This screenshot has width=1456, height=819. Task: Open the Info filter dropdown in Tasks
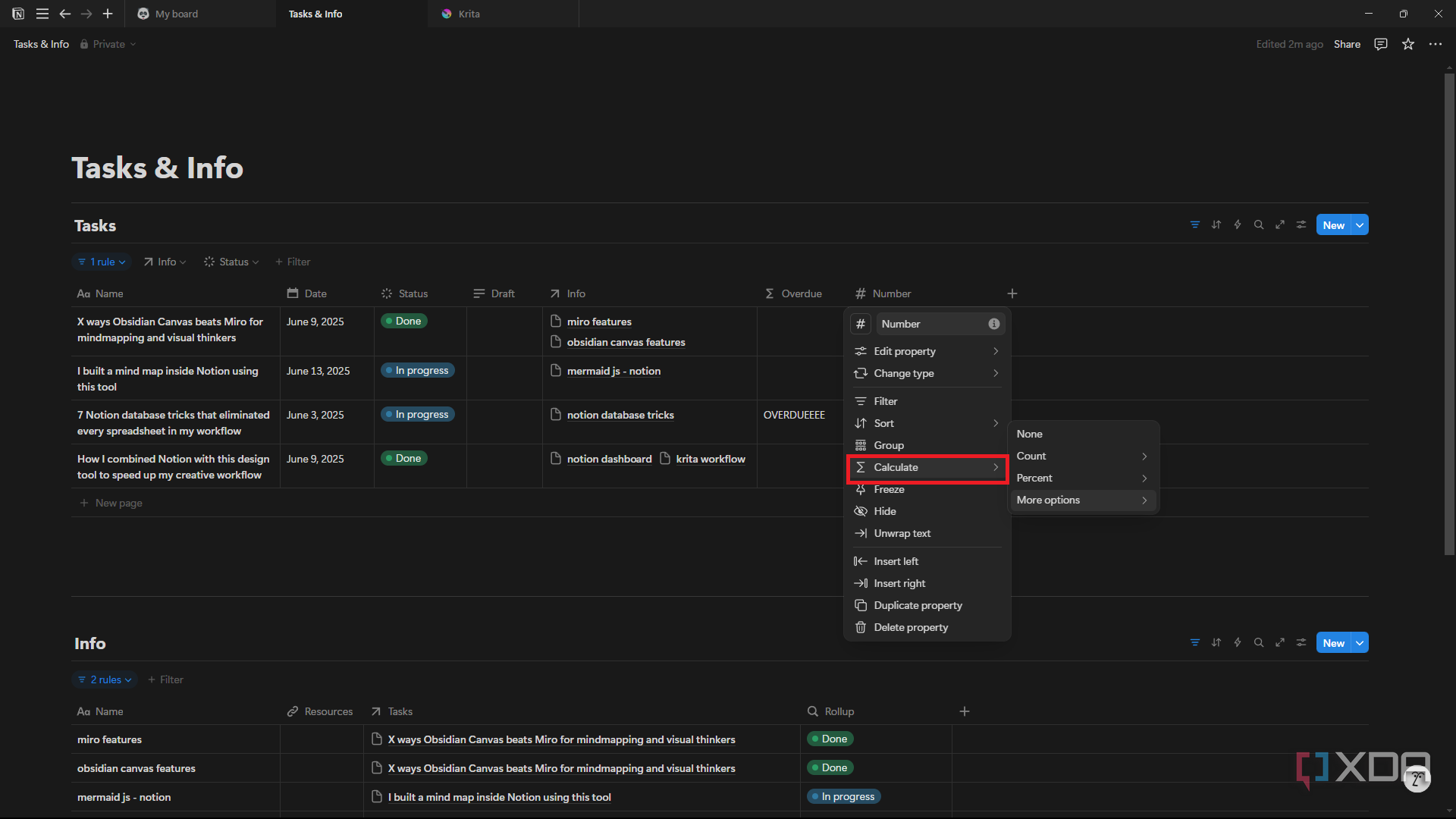point(165,262)
